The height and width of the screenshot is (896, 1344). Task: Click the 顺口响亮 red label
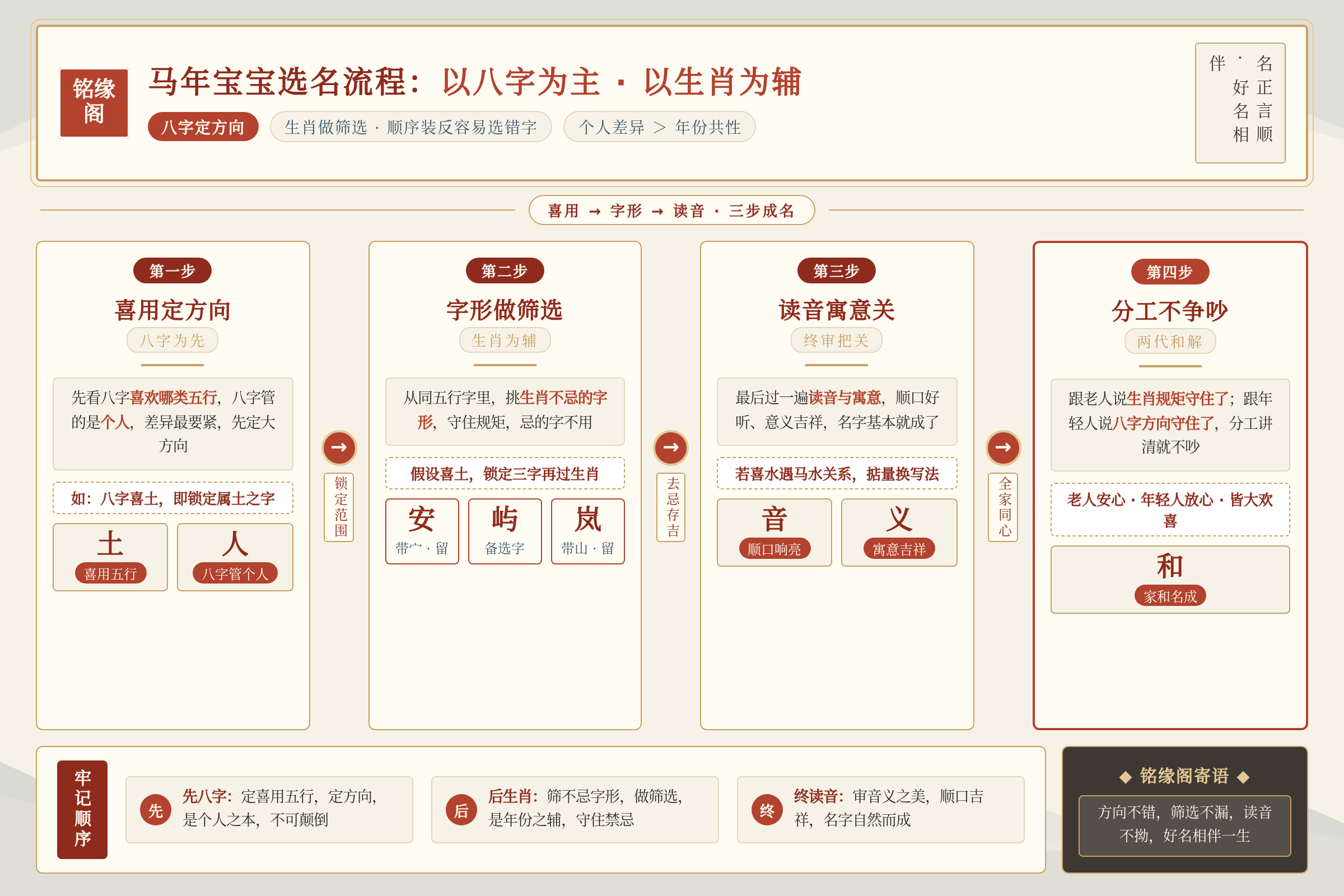(774, 549)
